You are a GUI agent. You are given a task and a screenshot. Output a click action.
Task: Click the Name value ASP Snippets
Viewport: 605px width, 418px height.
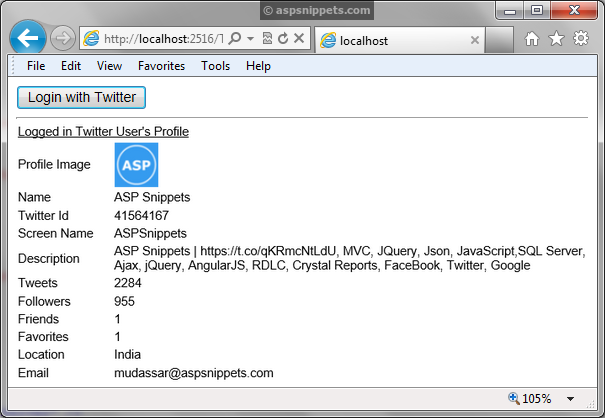coord(152,197)
